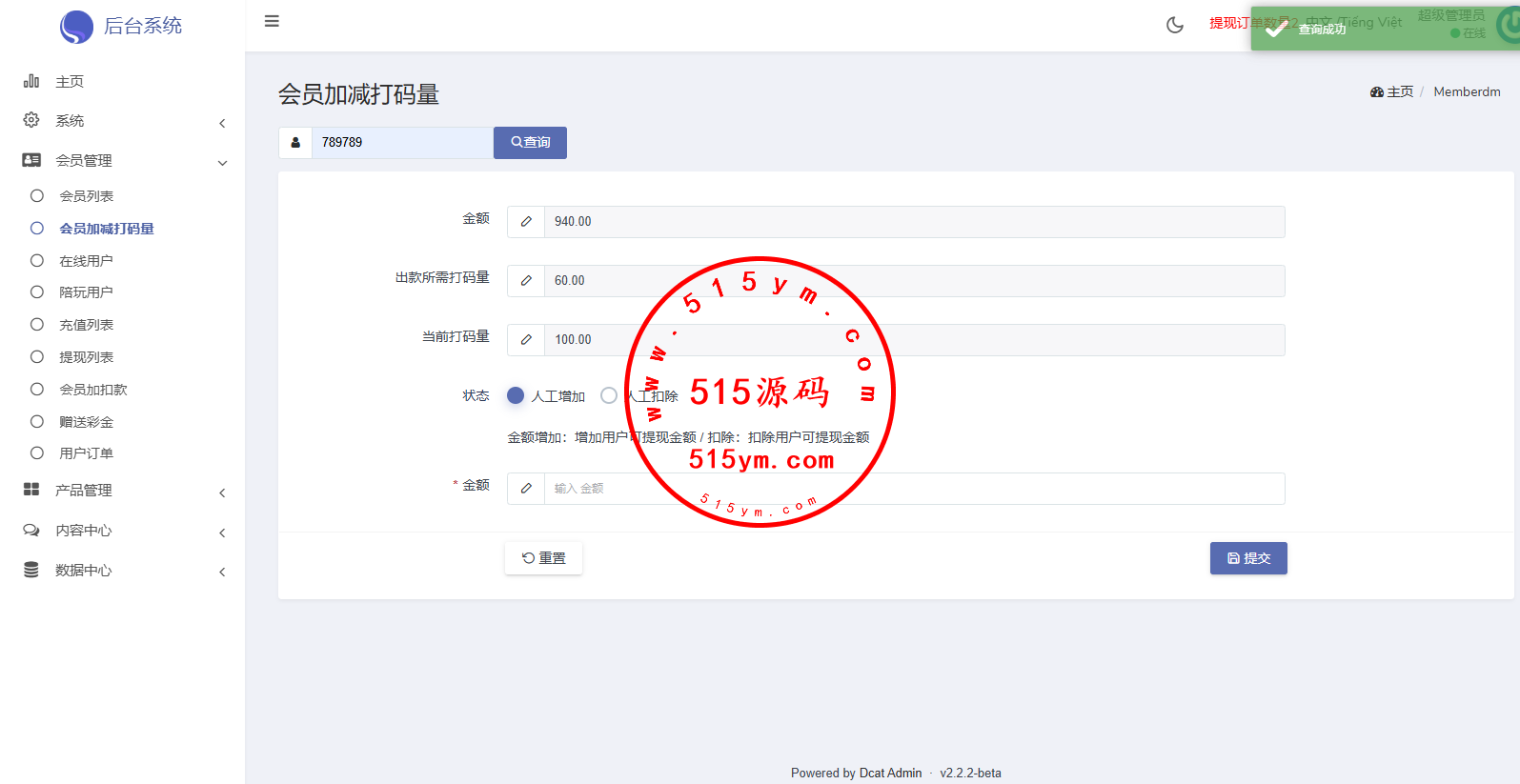
Task: Expand the 数据中心 menu arrow
Action: coord(222,572)
